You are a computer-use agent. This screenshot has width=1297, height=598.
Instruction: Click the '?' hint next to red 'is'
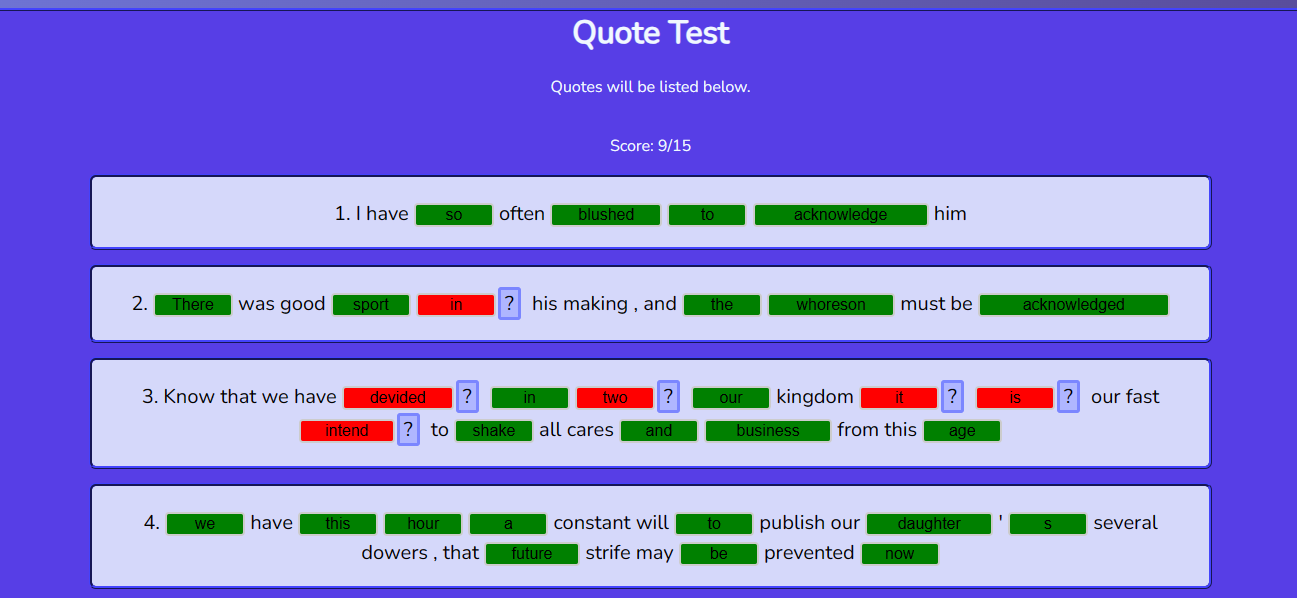[x=1068, y=396]
